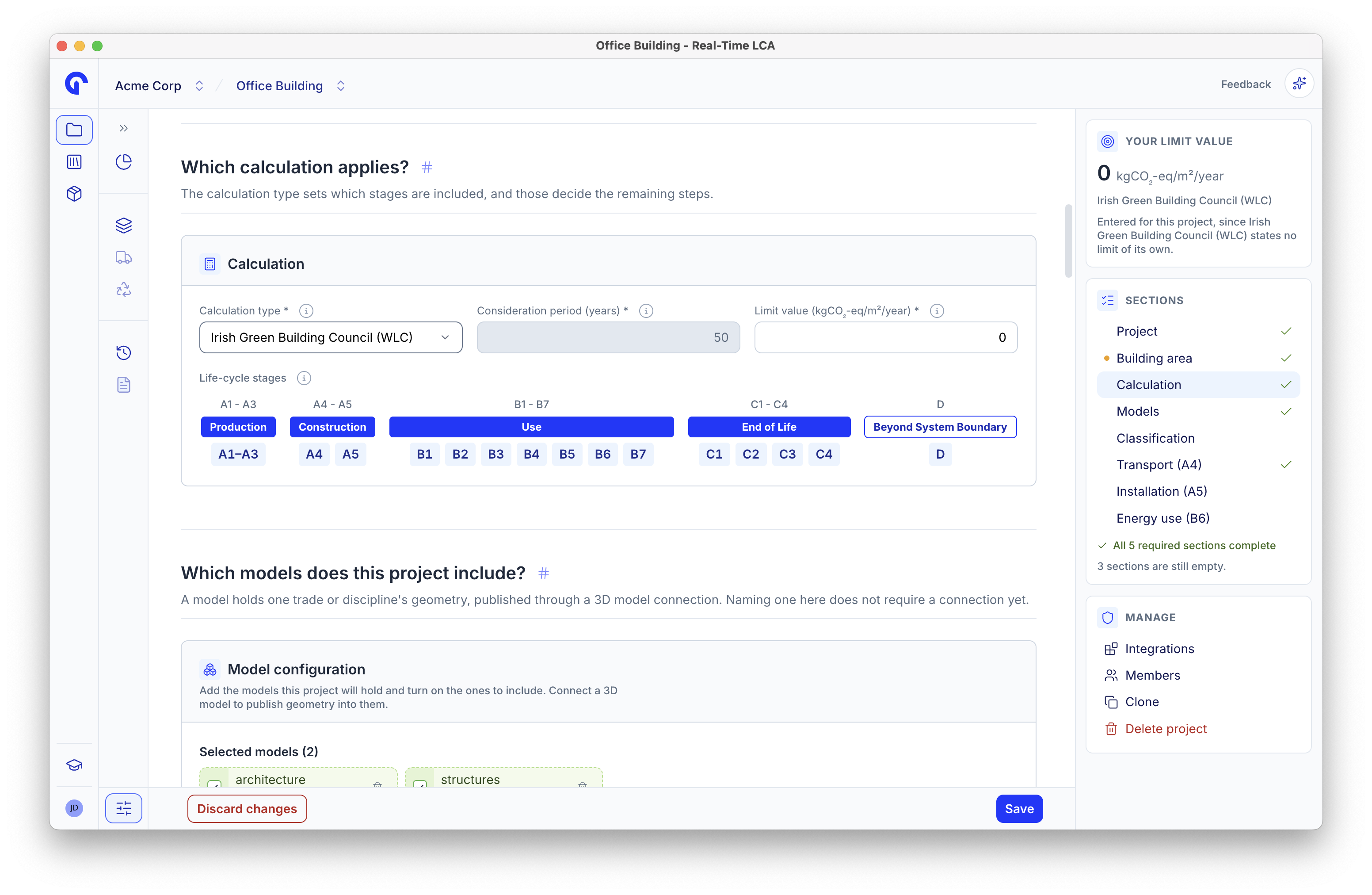The image size is (1372, 895).
Task: Click the app logo in top-left
Action: (76, 84)
